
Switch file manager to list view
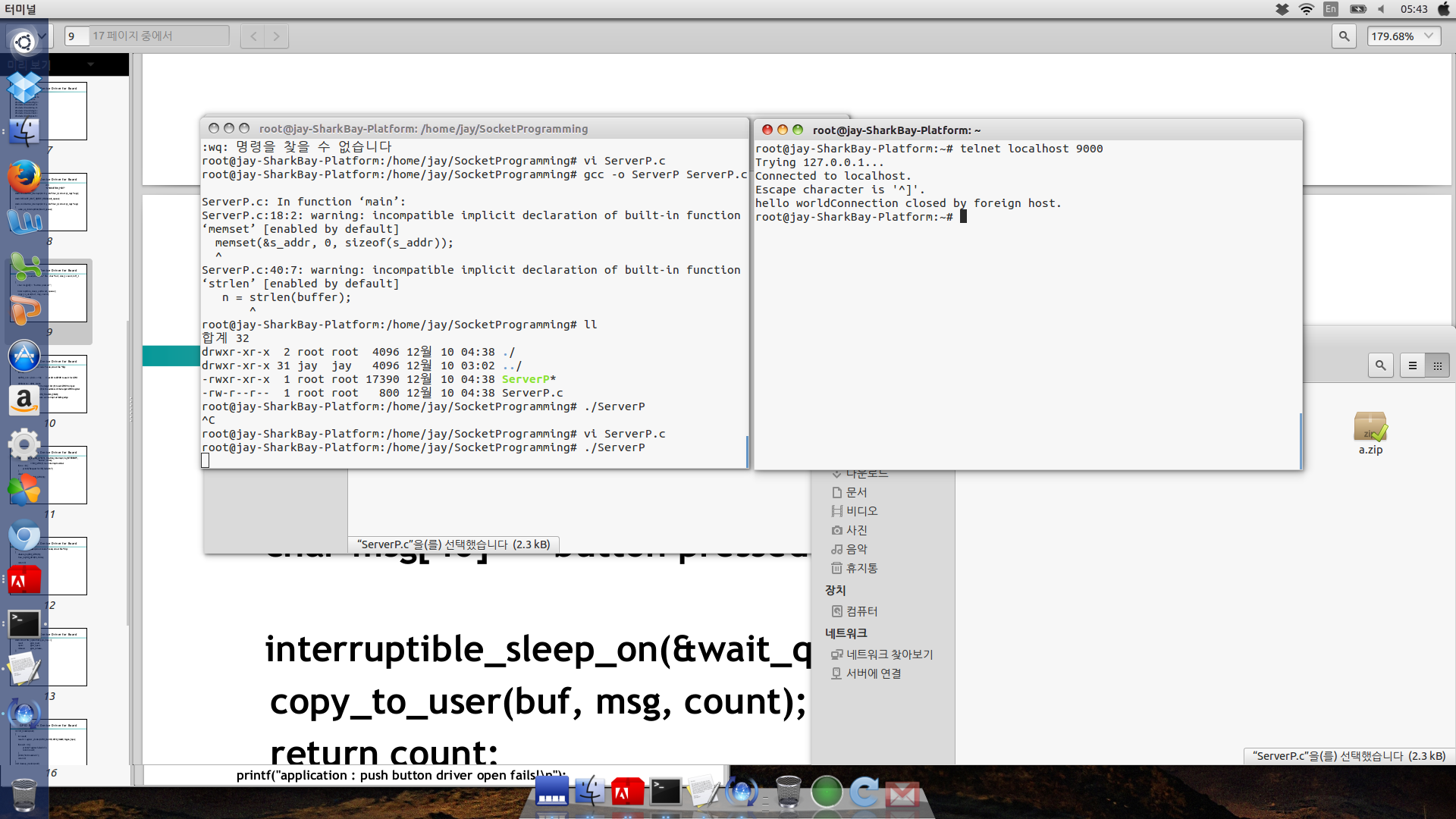[1412, 366]
